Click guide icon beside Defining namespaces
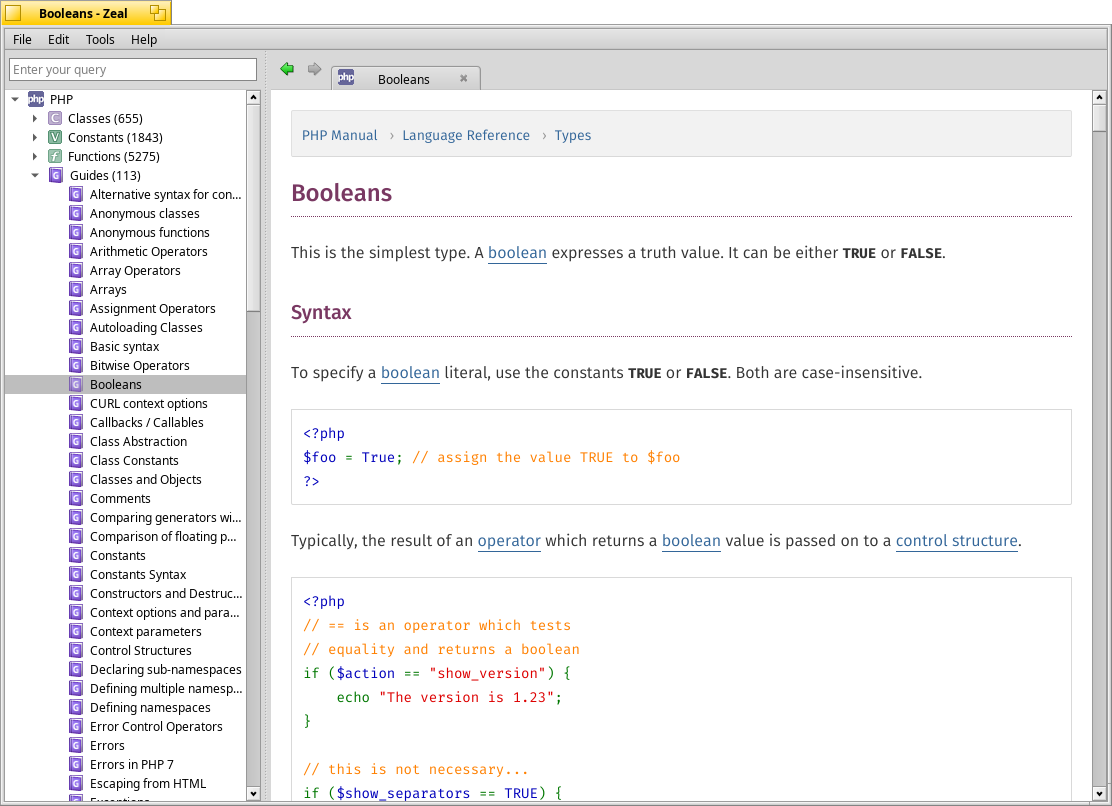1112x806 pixels. 76,707
